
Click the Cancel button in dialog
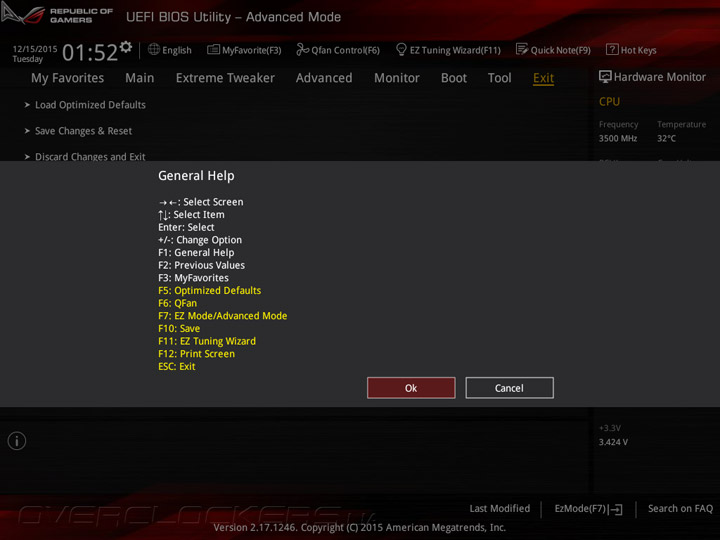click(509, 388)
